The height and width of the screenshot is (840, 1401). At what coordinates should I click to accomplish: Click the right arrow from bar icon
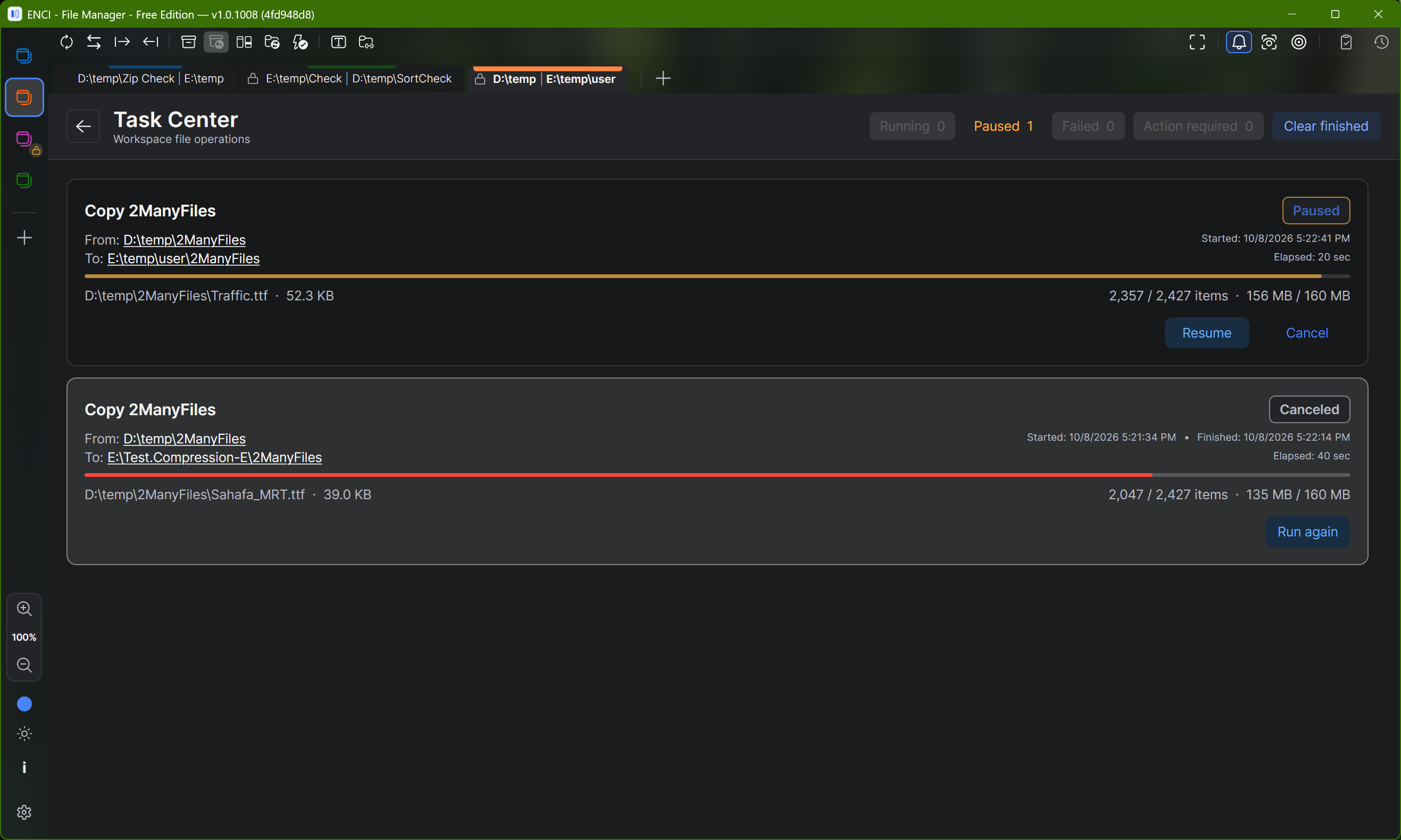click(122, 42)
